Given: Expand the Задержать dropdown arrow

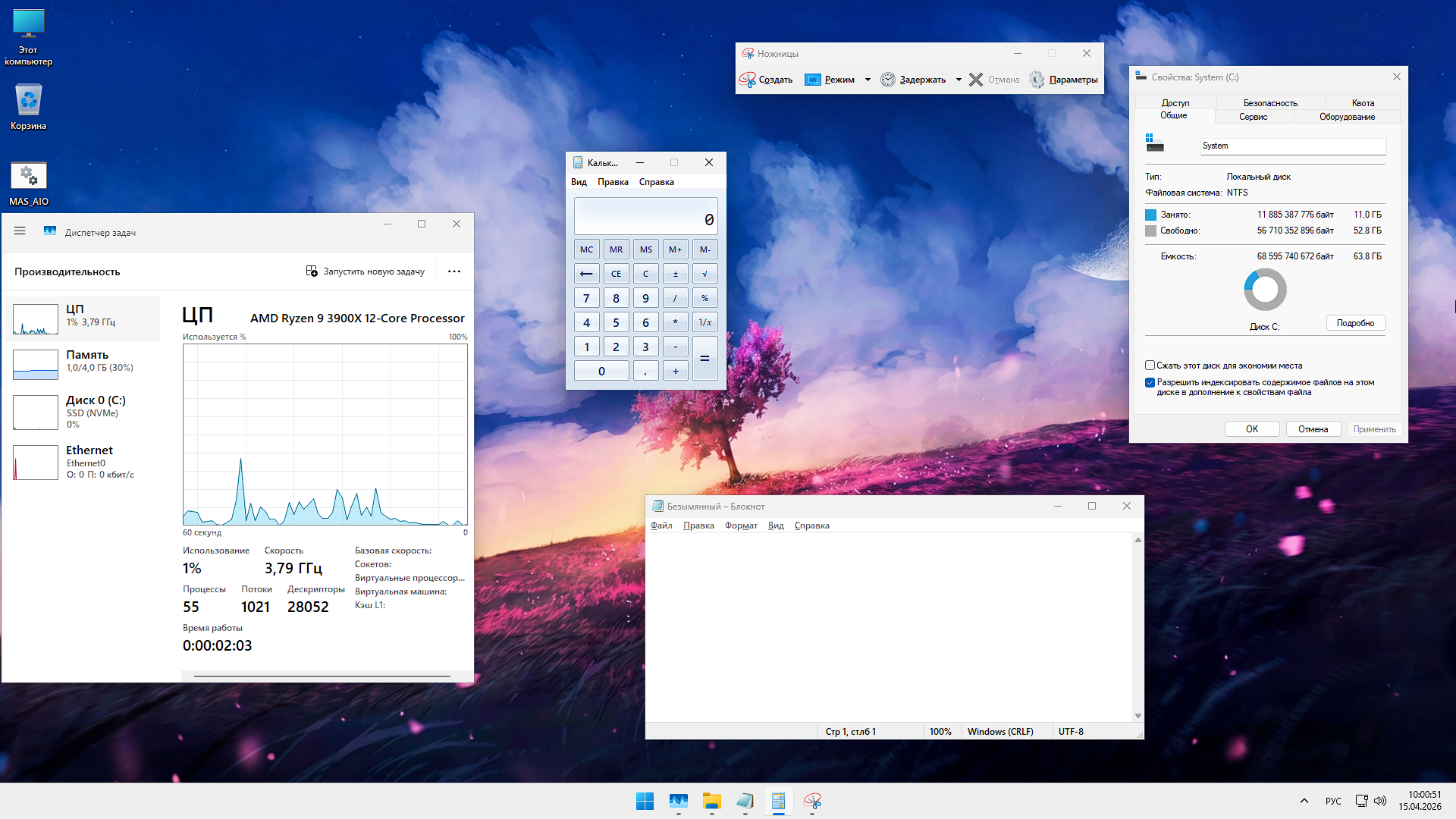Looking at the screenshot, I should [959, 79].
